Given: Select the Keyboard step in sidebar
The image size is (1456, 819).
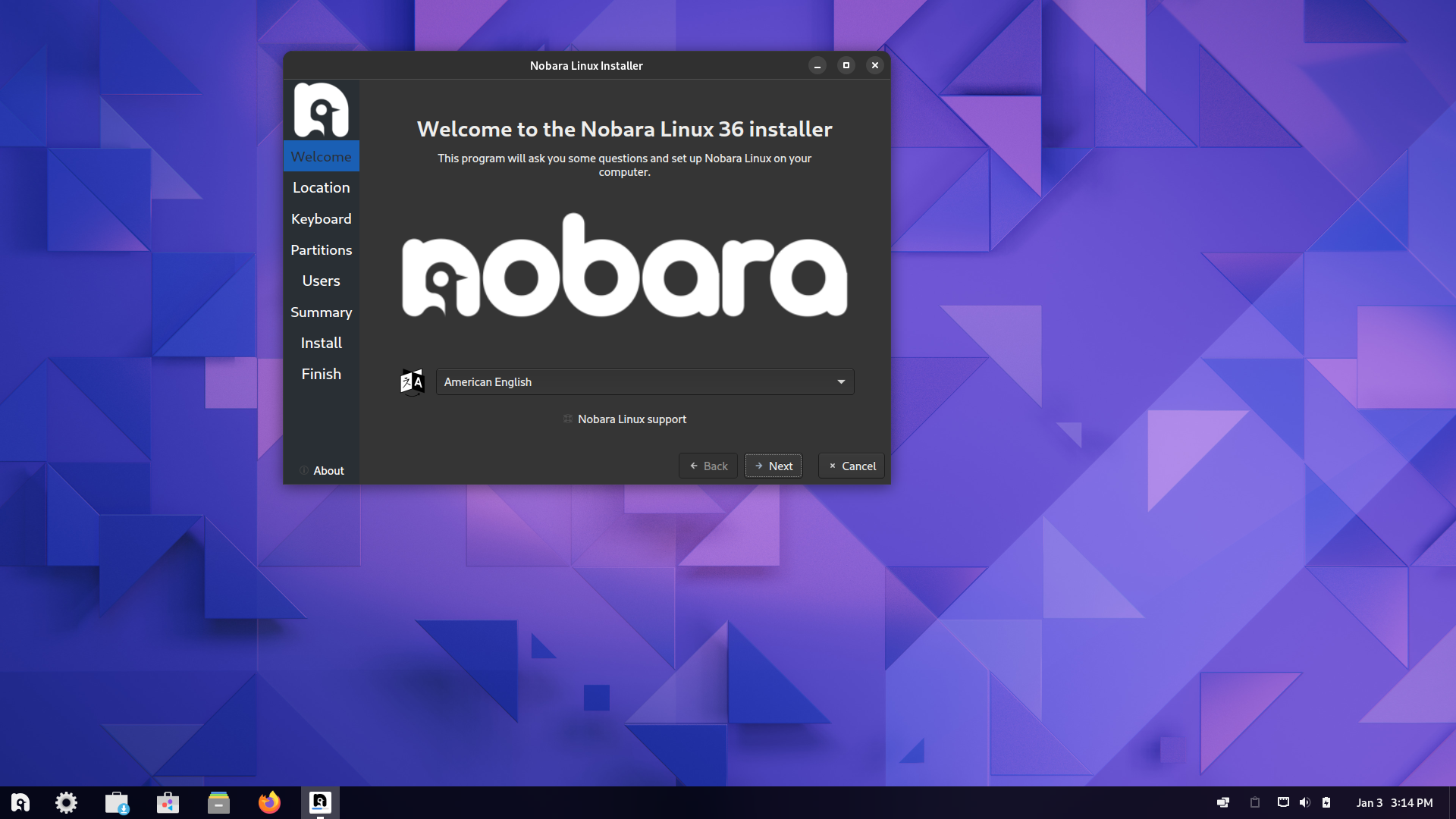Looking at the screenshot, I should [321, 218].
